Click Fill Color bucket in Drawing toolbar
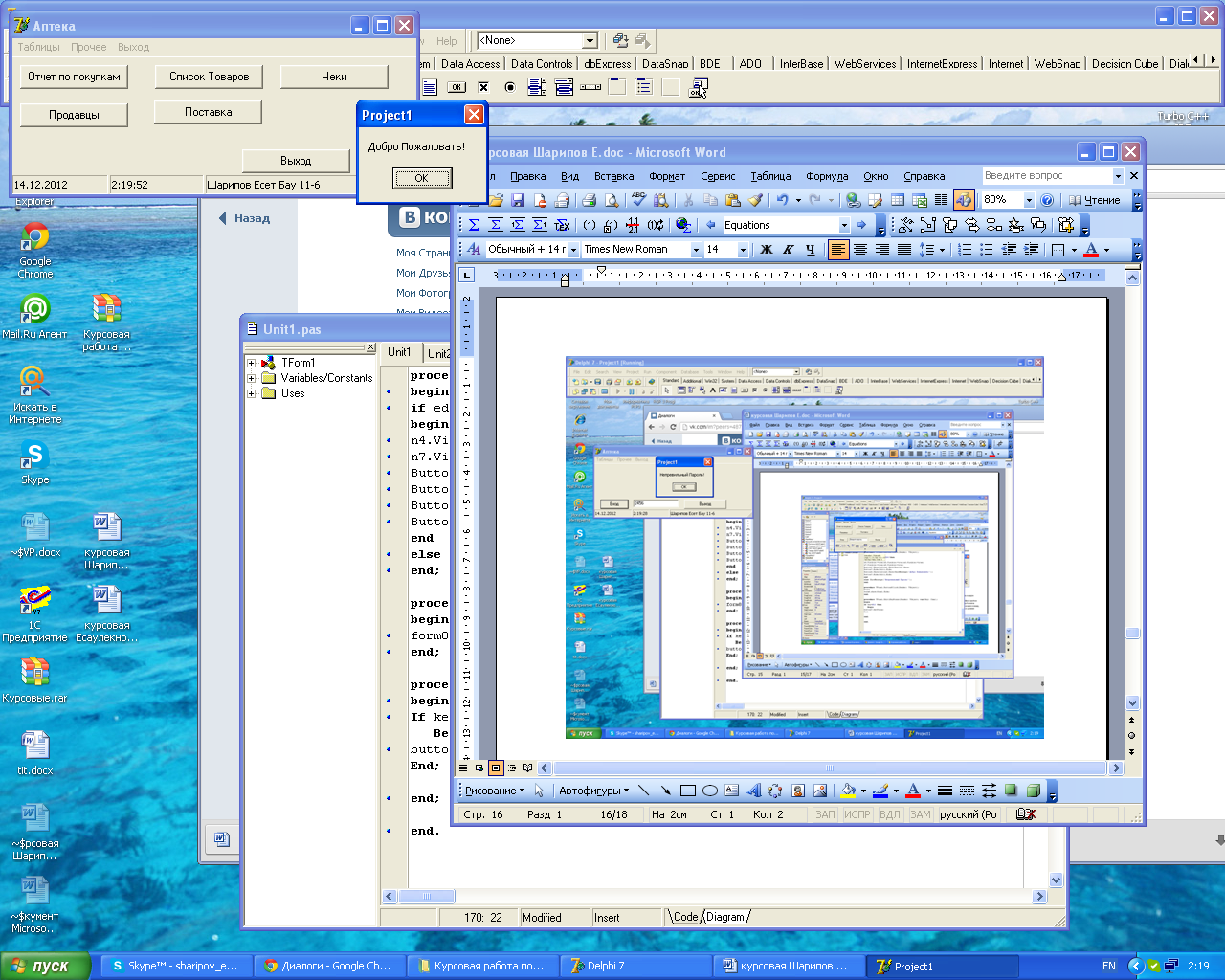 coord(848,791)
